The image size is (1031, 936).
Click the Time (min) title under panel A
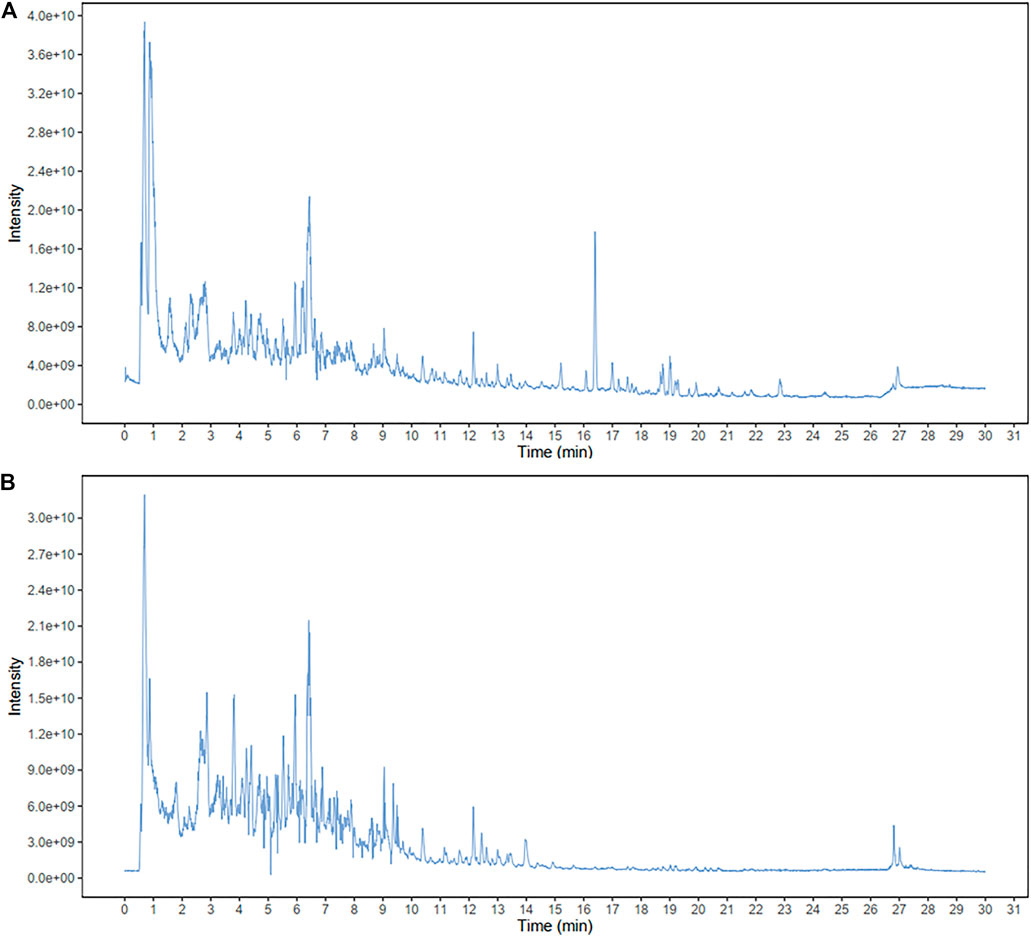tap(555, 452)
